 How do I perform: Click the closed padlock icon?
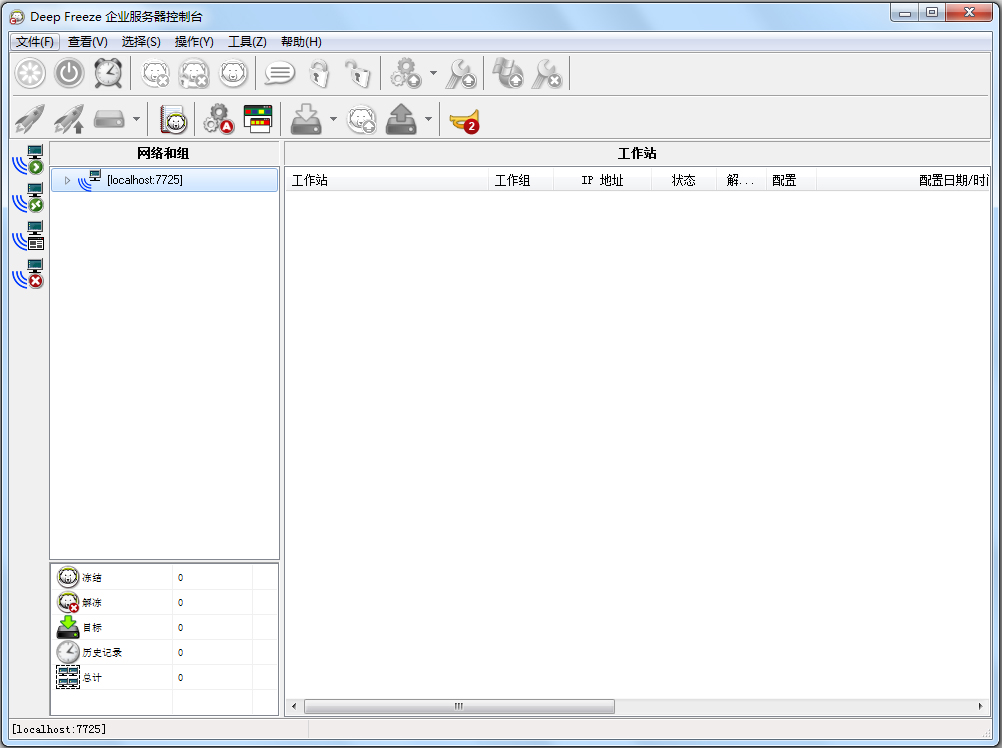pyautogui.click(x=319, y=73)
